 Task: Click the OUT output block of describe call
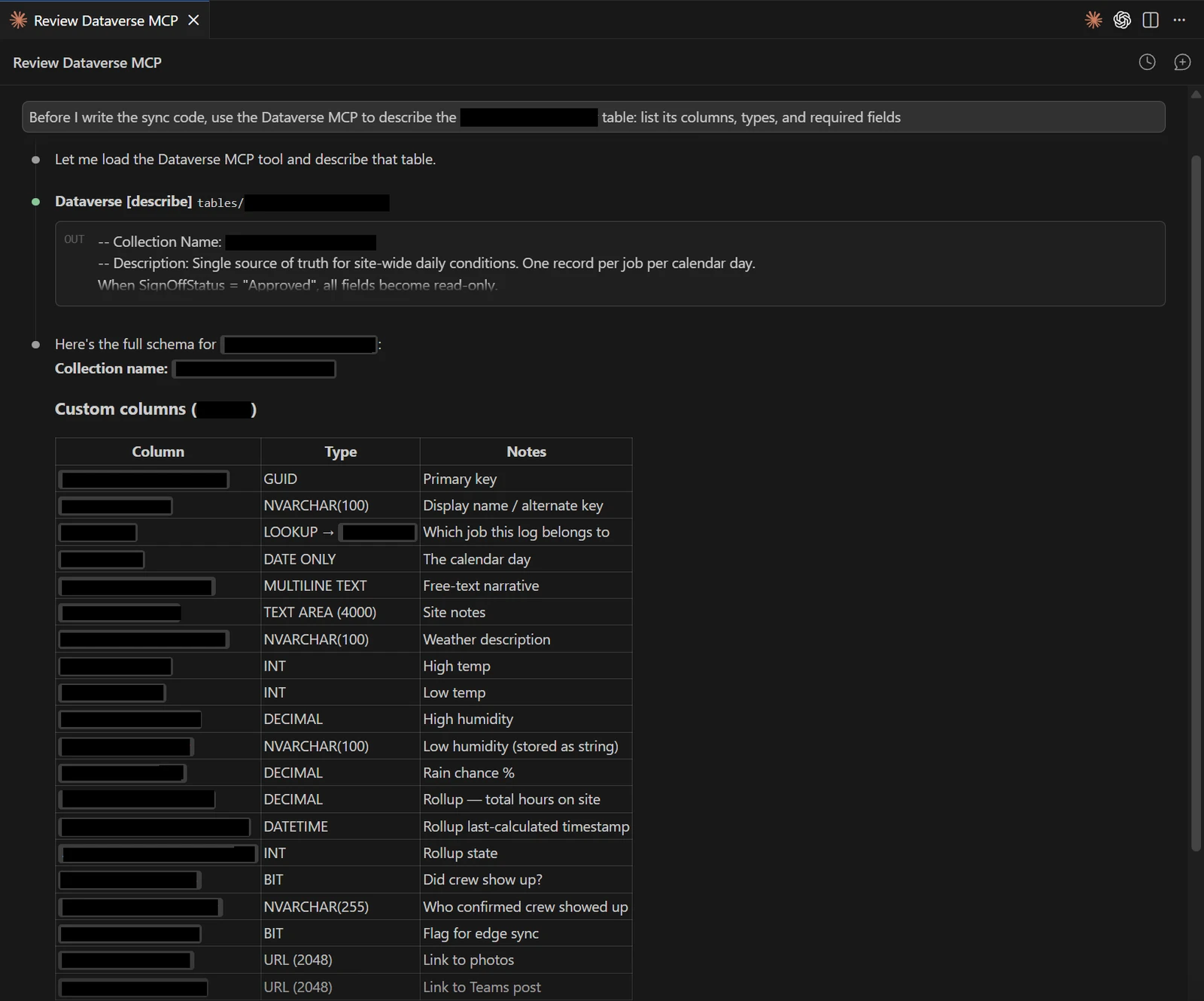click(610, 263)
